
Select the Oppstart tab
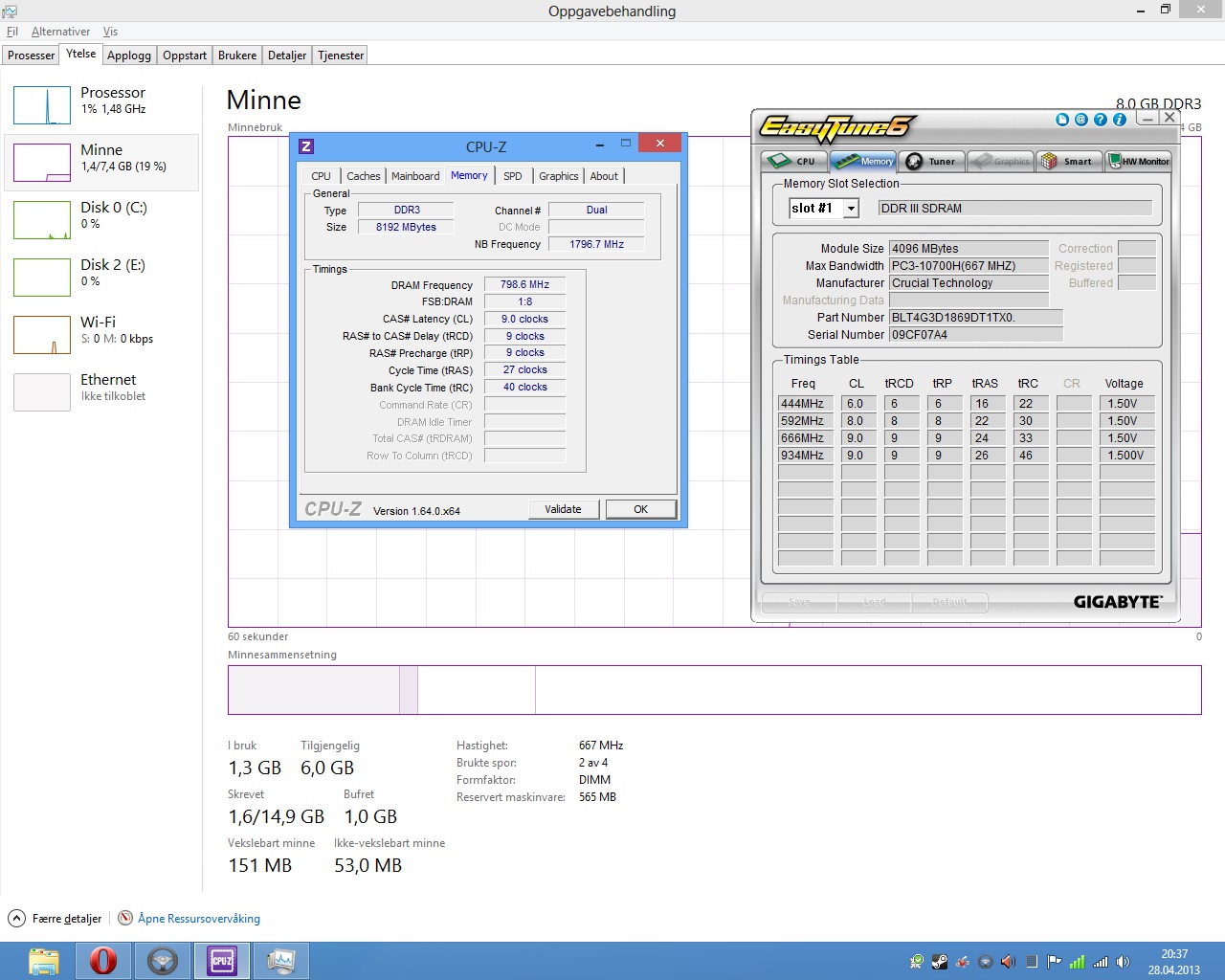[x=185, y=56]
